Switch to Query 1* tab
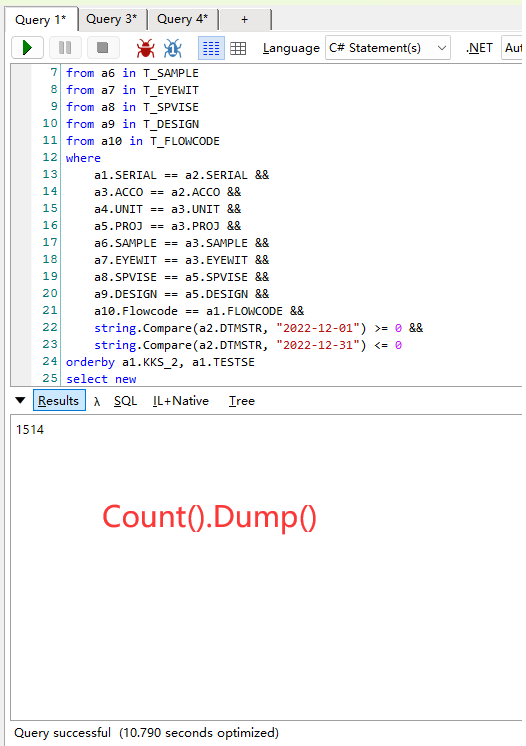Screen dimensions: 526x746 (x=41, y=20)
